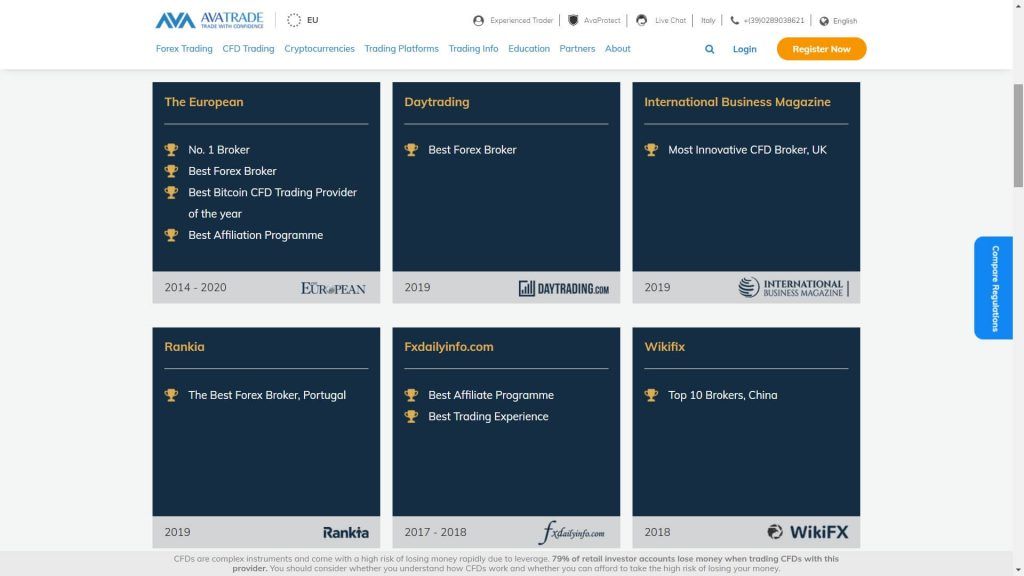Image resolution: width=1024 pixels, height=576 pixels.
Task: Click trophy icon in Daytrading card
Action: click(411, 150)
